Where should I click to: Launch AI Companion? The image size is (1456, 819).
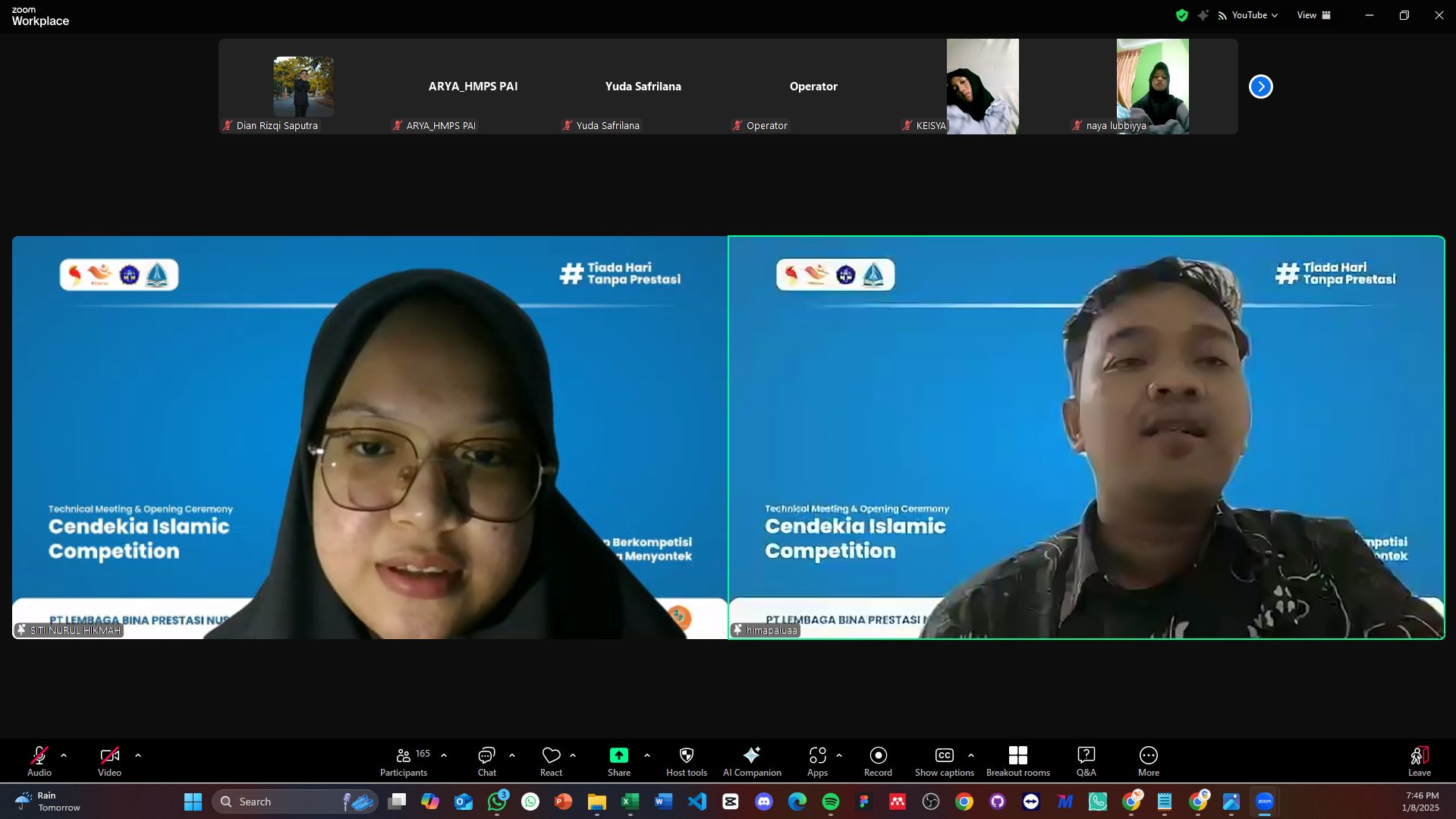click(751, 761)
